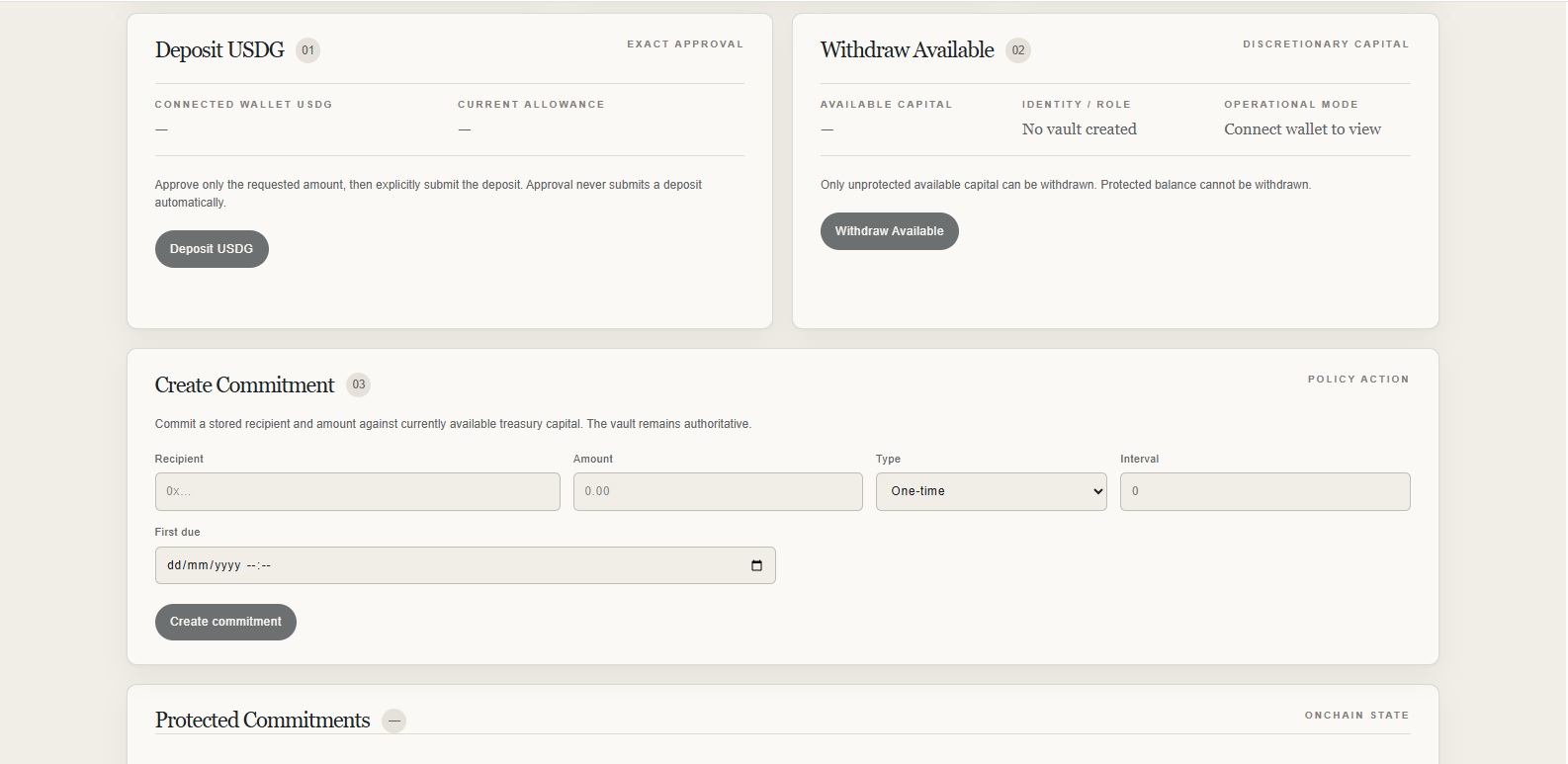1568x764 pixels.
Task: Click the 02 step badge beside Withdraw Available
Action: pyautogui.click(x=1018, y=50)
